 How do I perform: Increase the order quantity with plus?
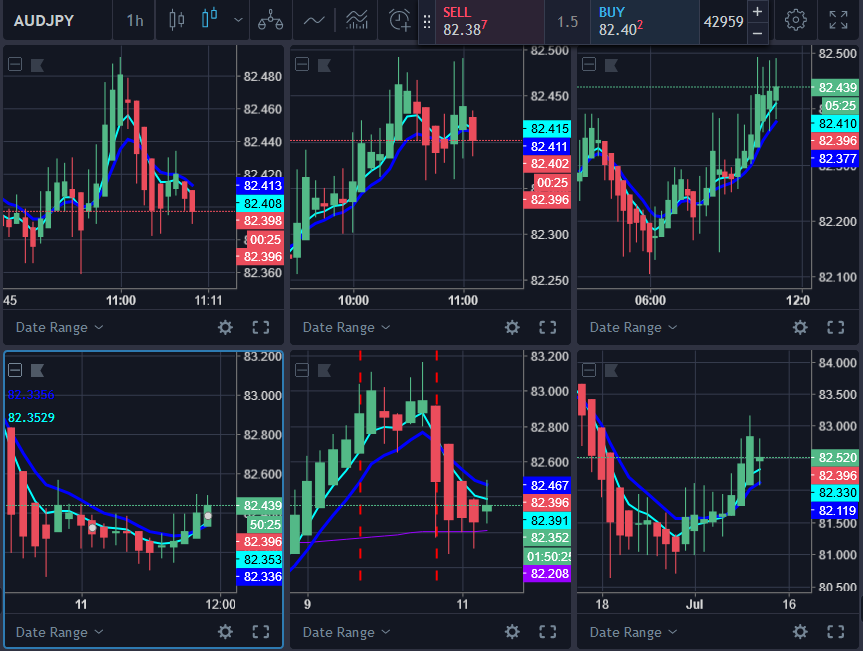(x=757, y=12)
